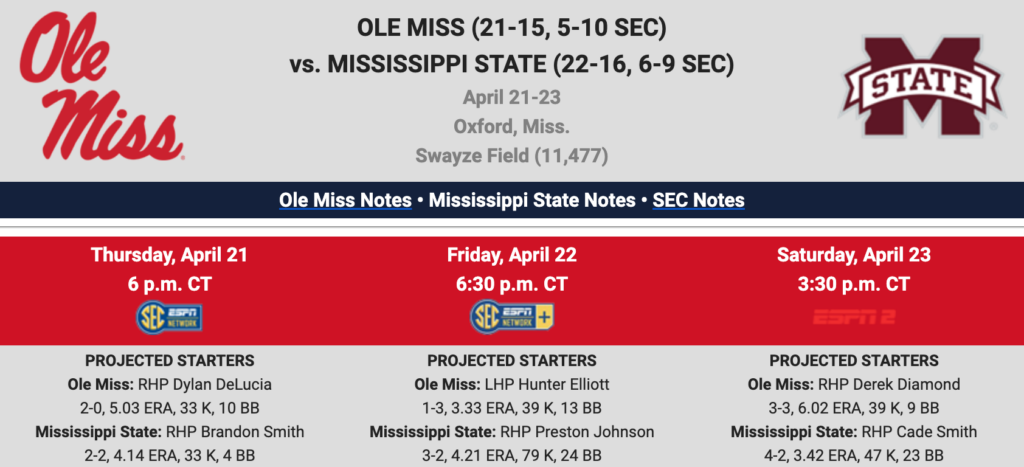Click the ESPN 2 logo under Saturday
This screenshot has height=467, width=1024.
(854, 317)
